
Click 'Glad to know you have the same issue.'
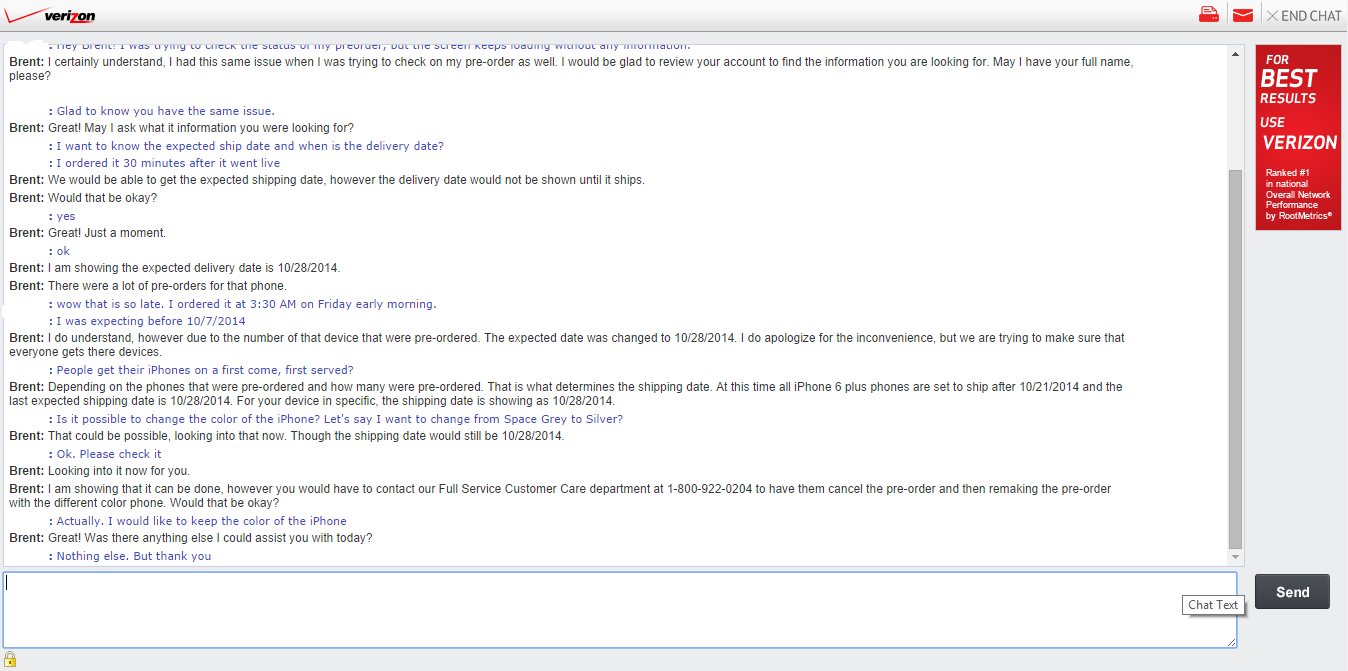(165, 111)
